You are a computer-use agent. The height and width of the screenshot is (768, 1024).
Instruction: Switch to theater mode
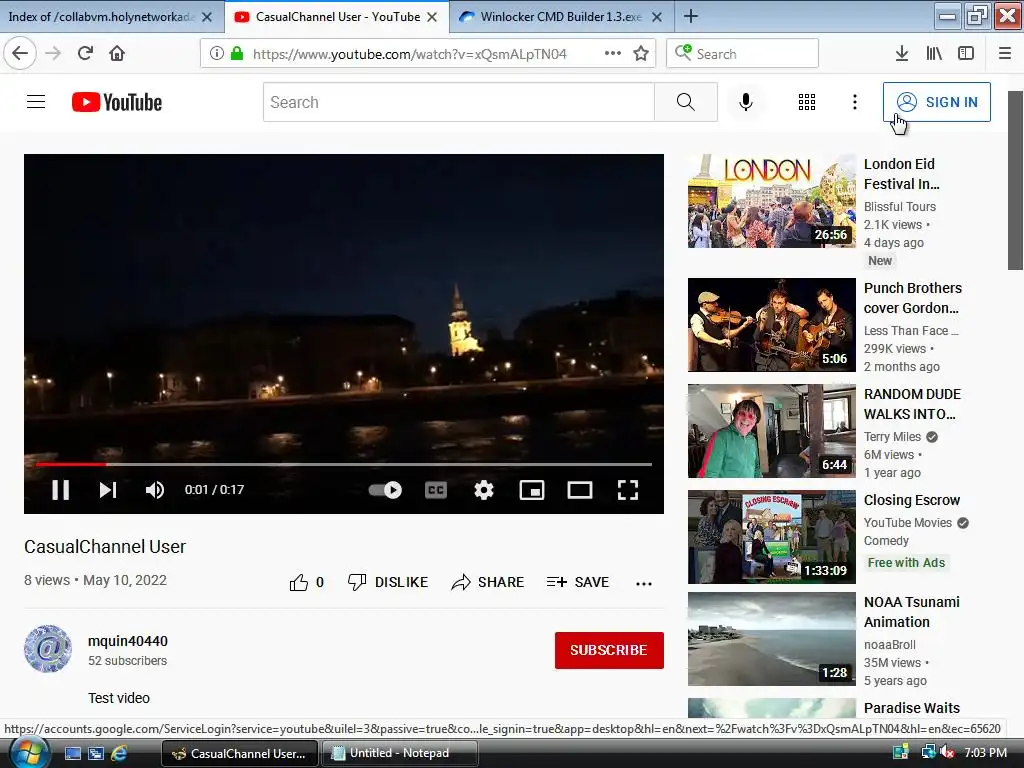click(579, 490)
